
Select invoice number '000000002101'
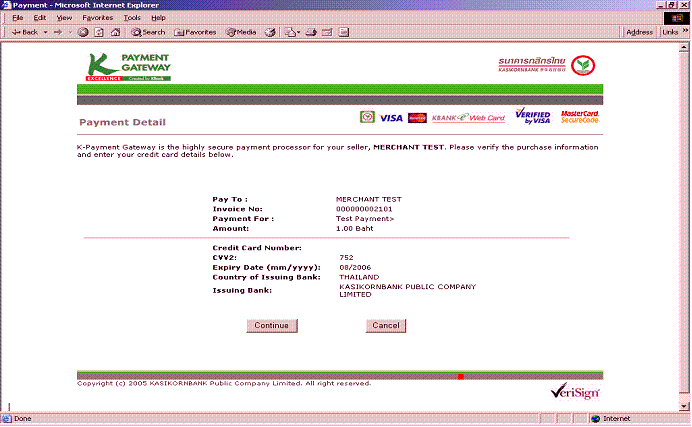(x=364, y=209)
